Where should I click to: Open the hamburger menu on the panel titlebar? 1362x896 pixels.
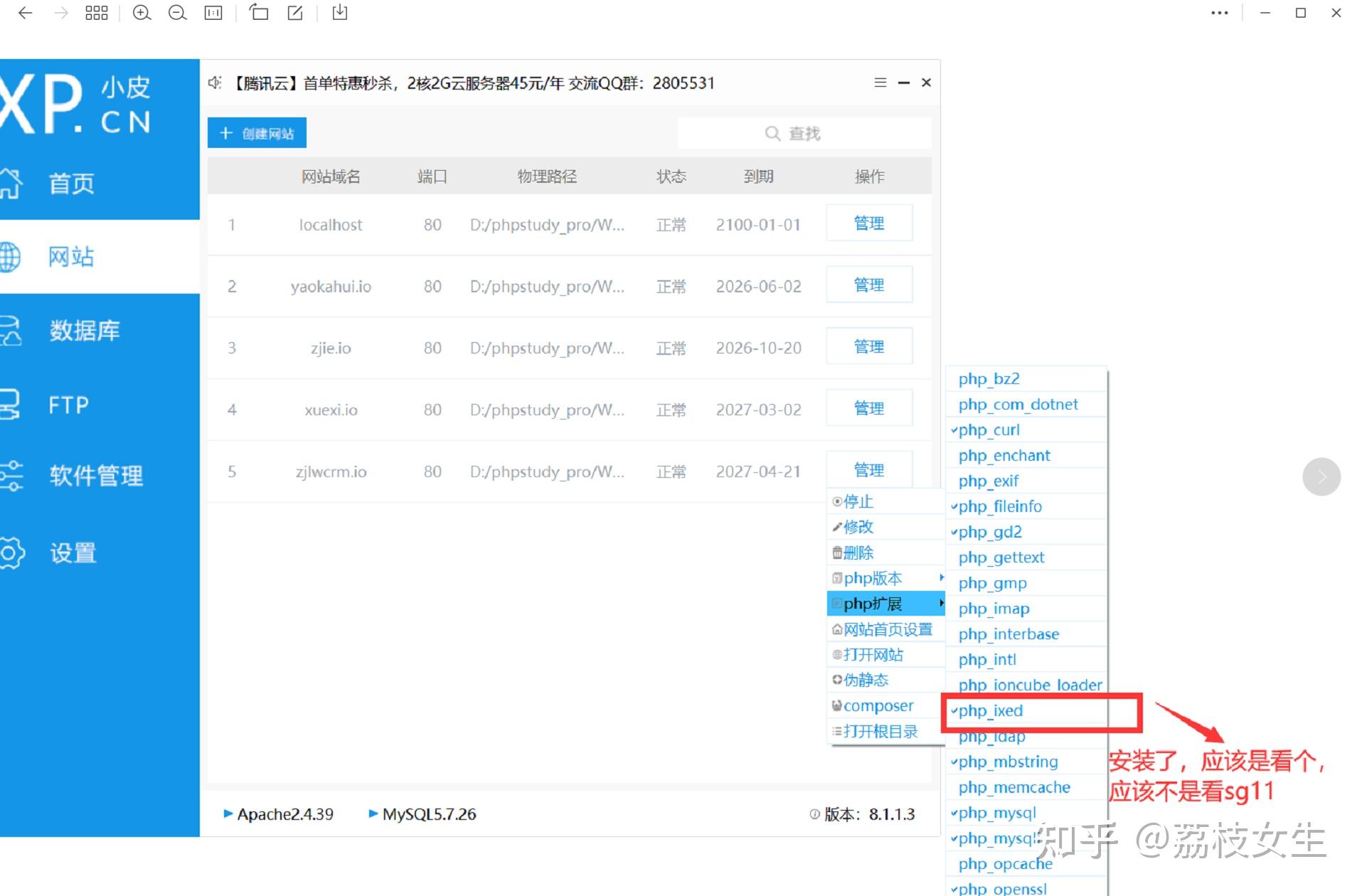coord(880,82)
